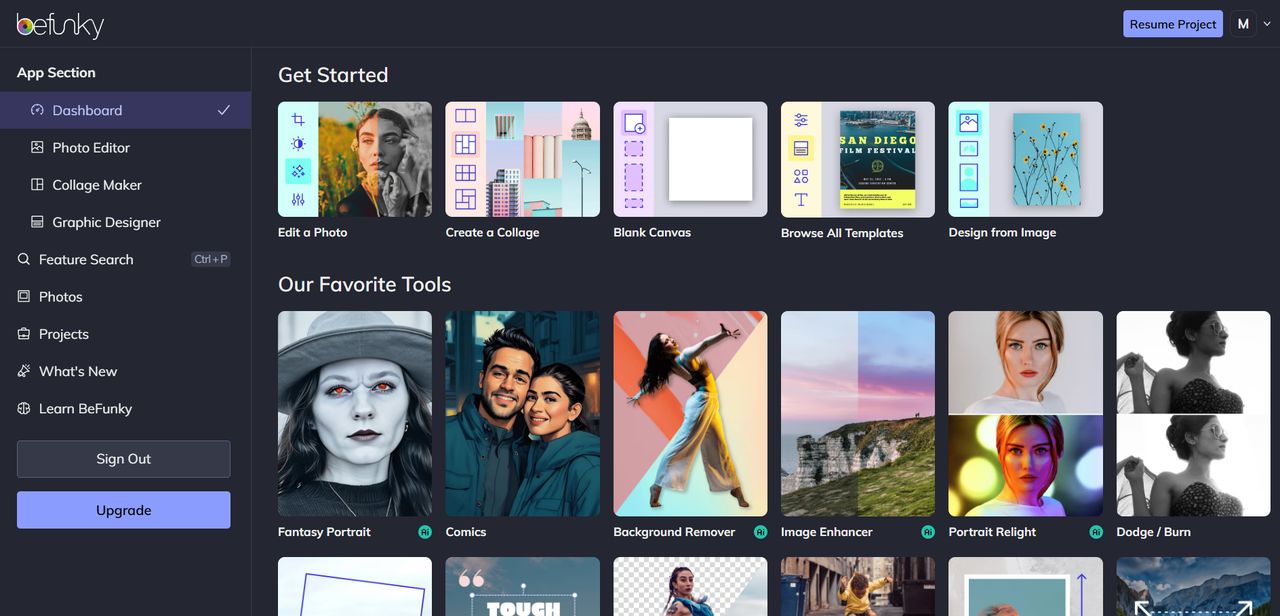Click the Photos sidebar icon
The height and width of the screenshot is (616, 1280).
pos(24,297)
